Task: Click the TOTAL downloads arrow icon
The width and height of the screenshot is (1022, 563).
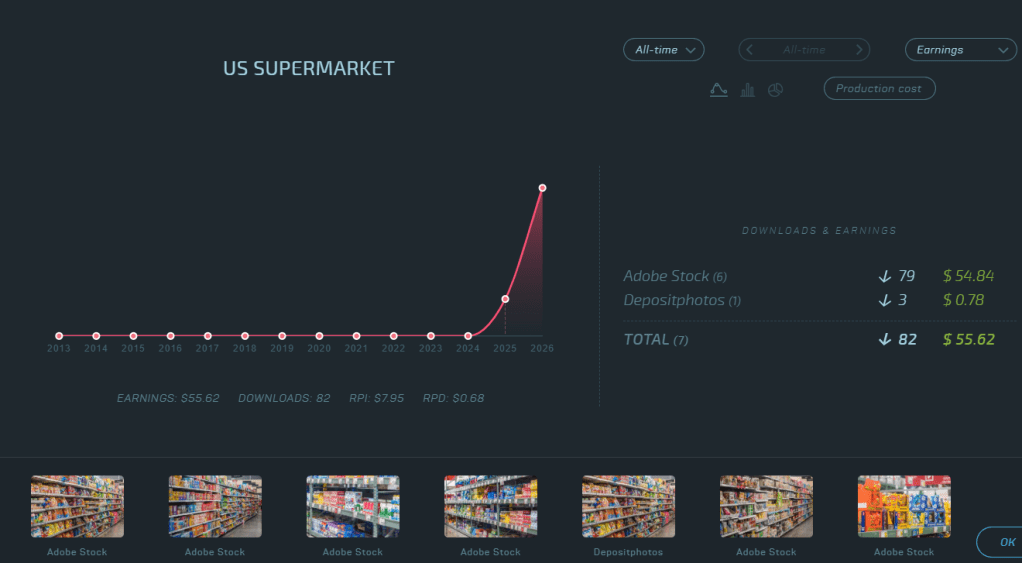Action: pos(884,340)
